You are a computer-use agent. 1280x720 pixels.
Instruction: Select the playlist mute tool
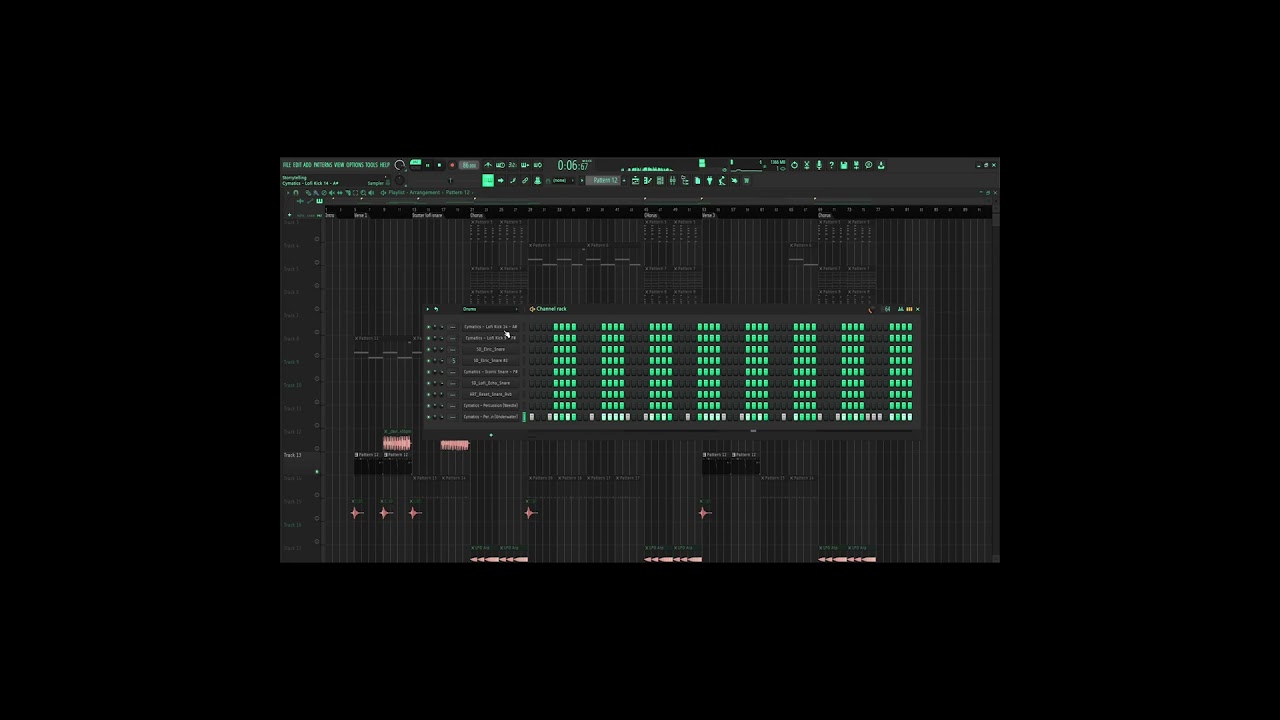[x=332, y=192]
